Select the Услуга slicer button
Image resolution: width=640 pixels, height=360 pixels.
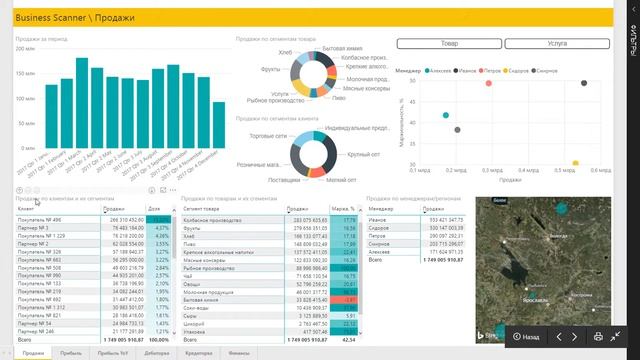[557, 43]
